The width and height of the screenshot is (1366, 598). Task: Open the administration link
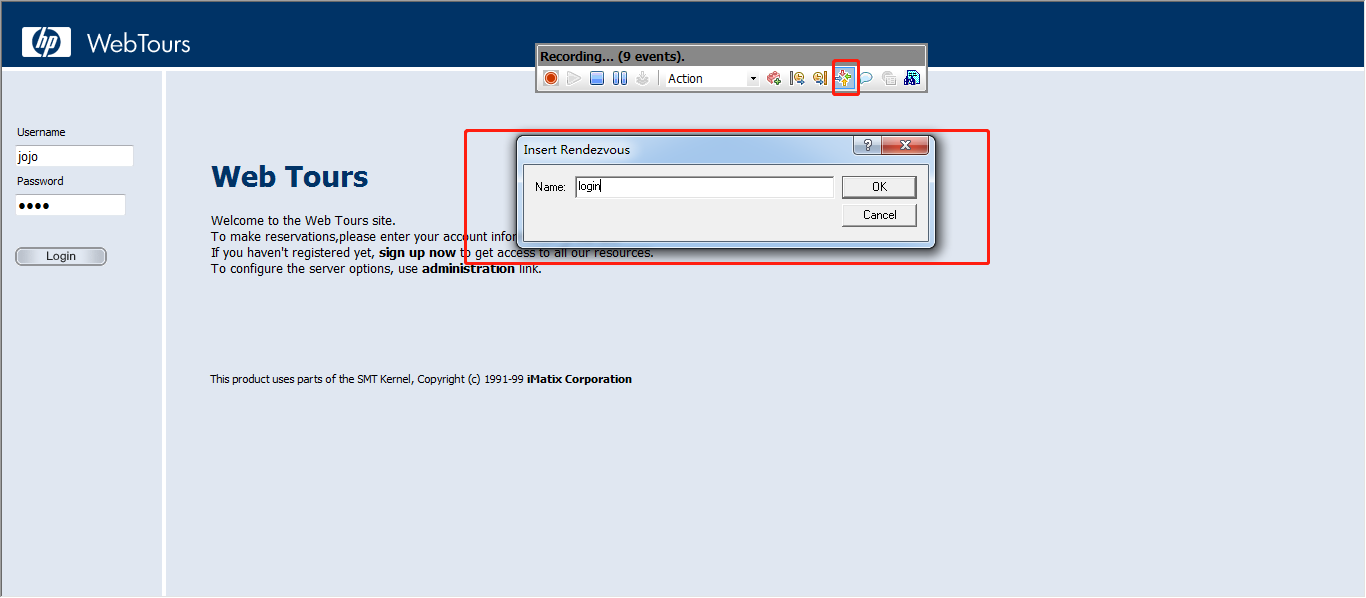tap(468, 269)
